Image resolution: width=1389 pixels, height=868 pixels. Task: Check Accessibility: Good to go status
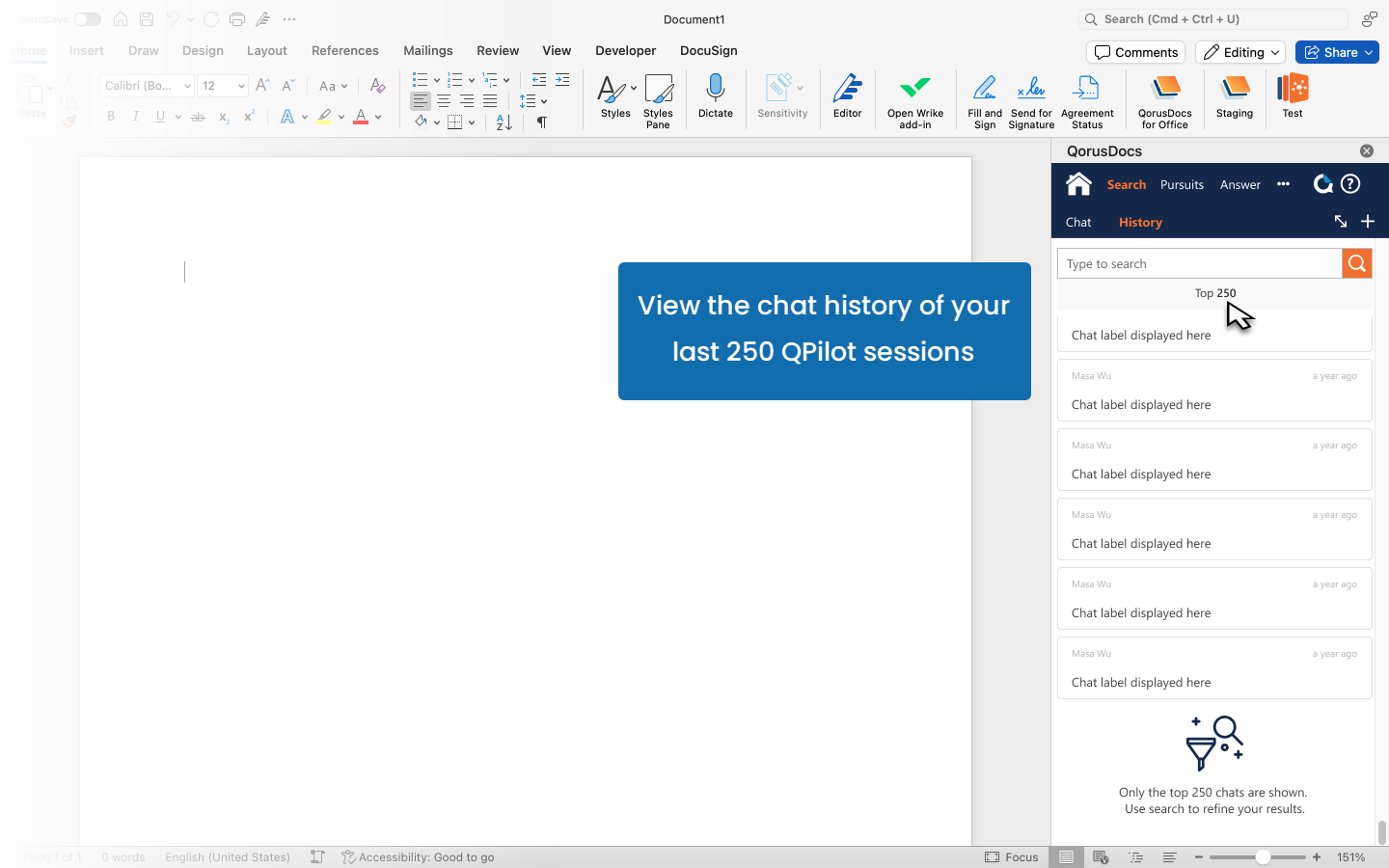coord(418,856)
